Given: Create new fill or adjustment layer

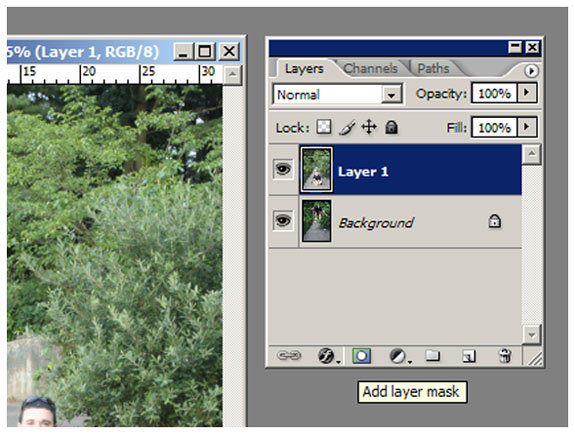Looking at the screenshot, I should click(x=398, y=355).
